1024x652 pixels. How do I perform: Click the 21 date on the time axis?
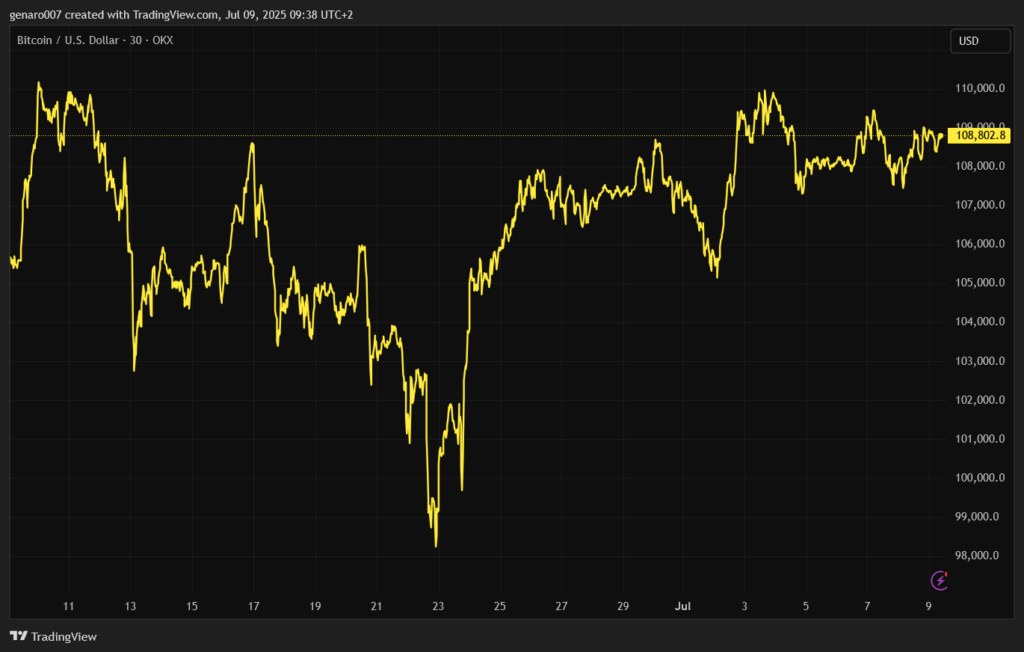click(x=376, y=606)
